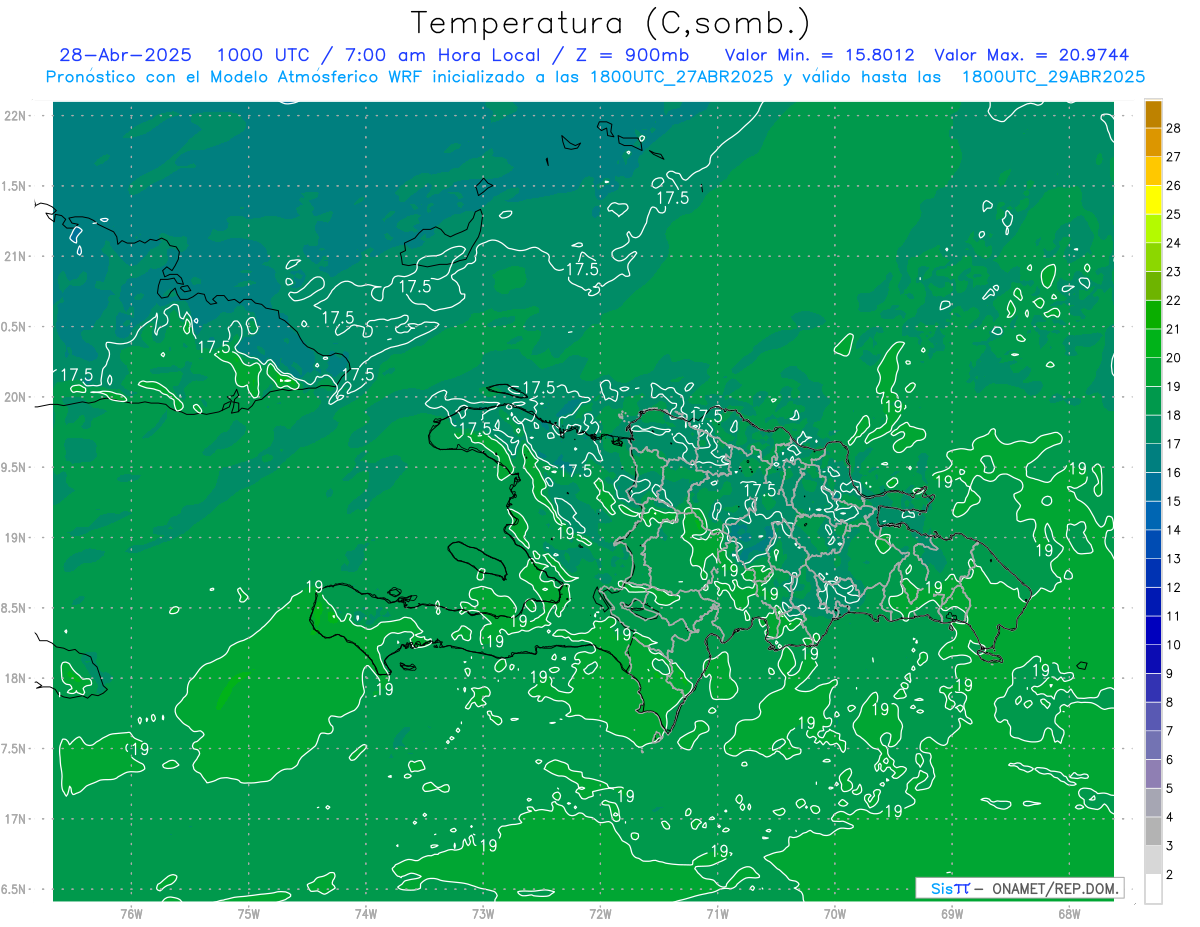
Task: Click the blue legend swatch between 13 and 14
Action: [x=1153, y=544]
